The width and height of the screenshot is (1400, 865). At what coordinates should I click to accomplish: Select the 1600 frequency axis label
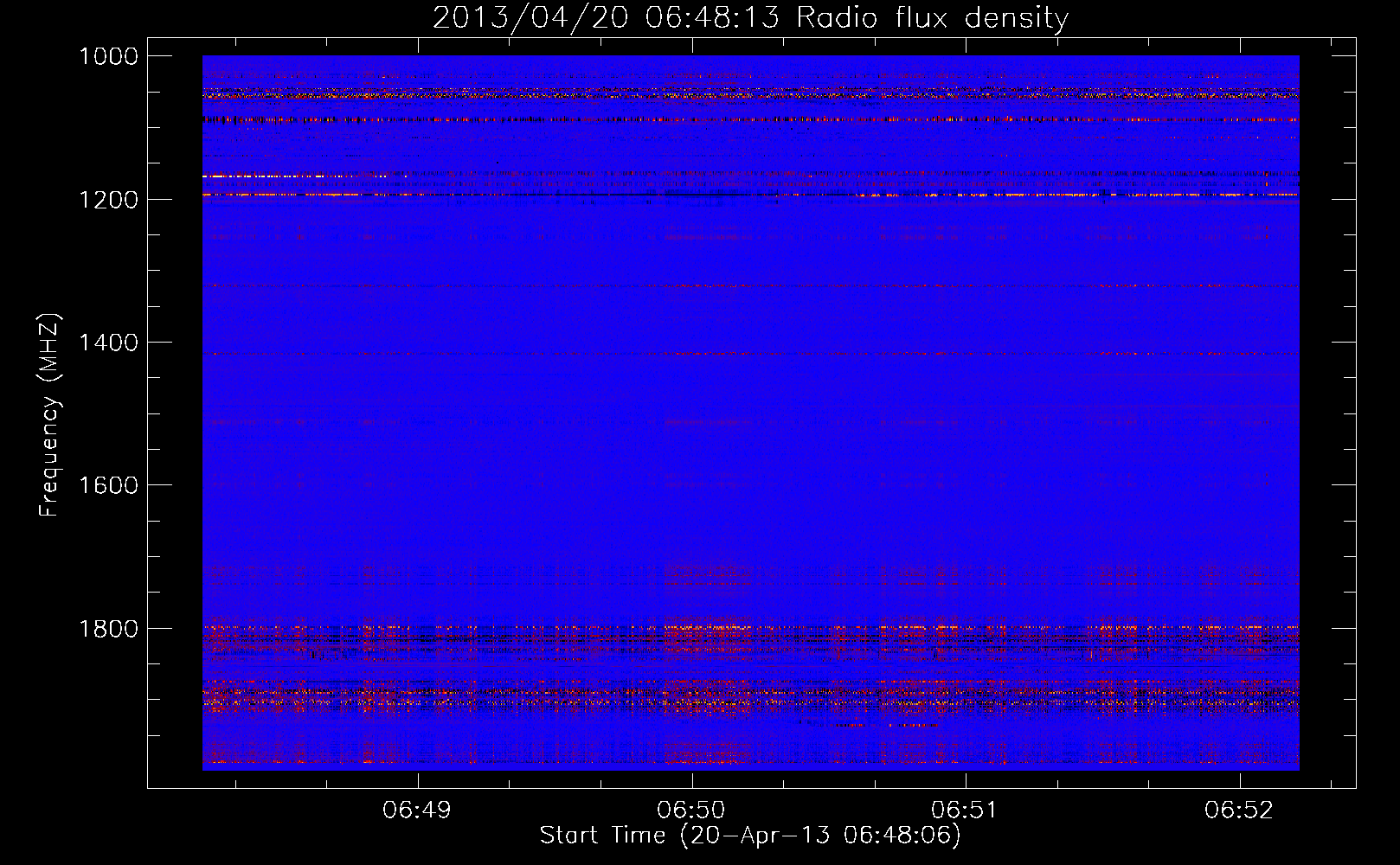click(108, 485)
